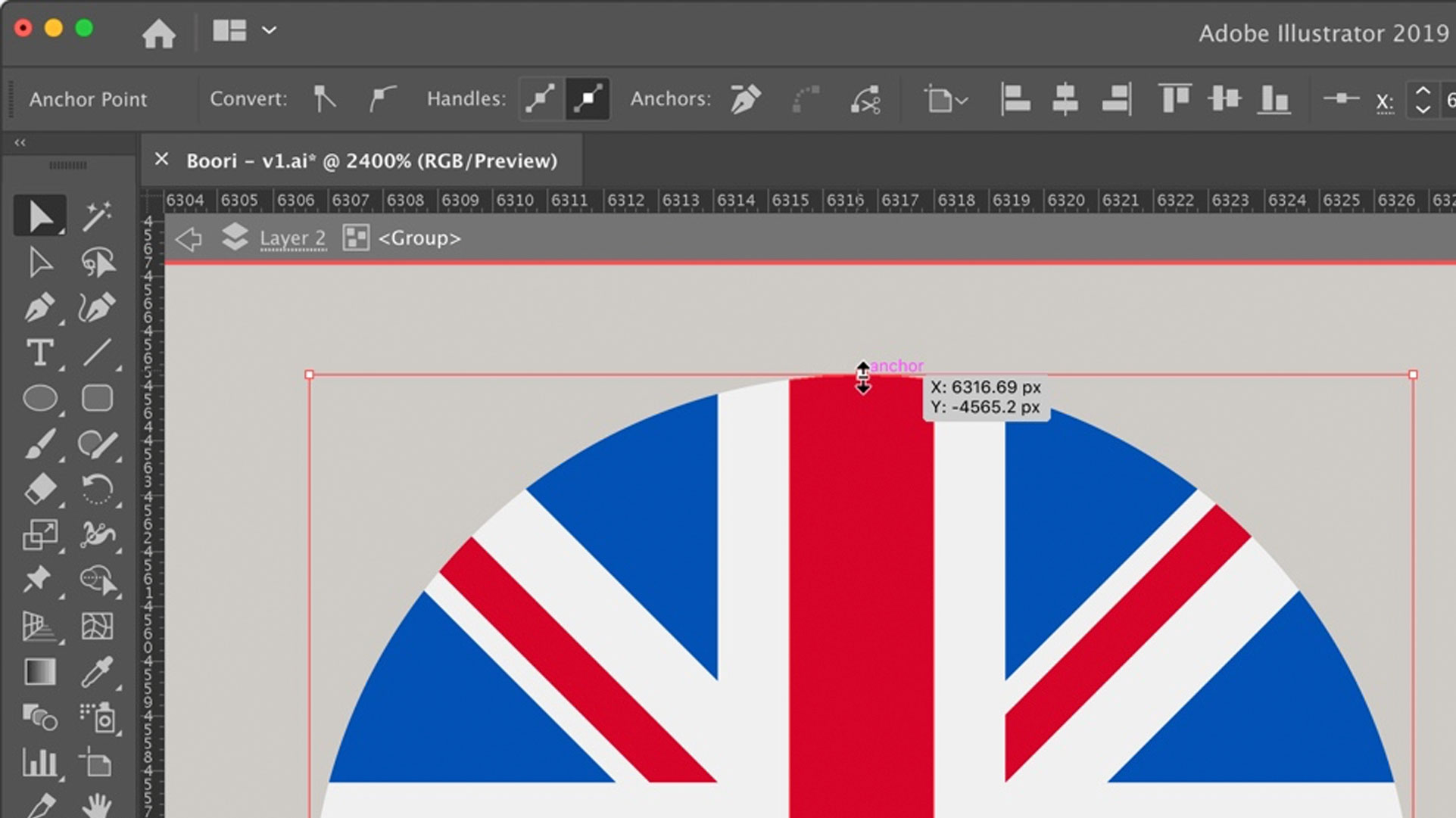Select the Paintbrush tool
Image resolution: width=1456 pixels, height=818 pixels.
[x=39, y=444]
